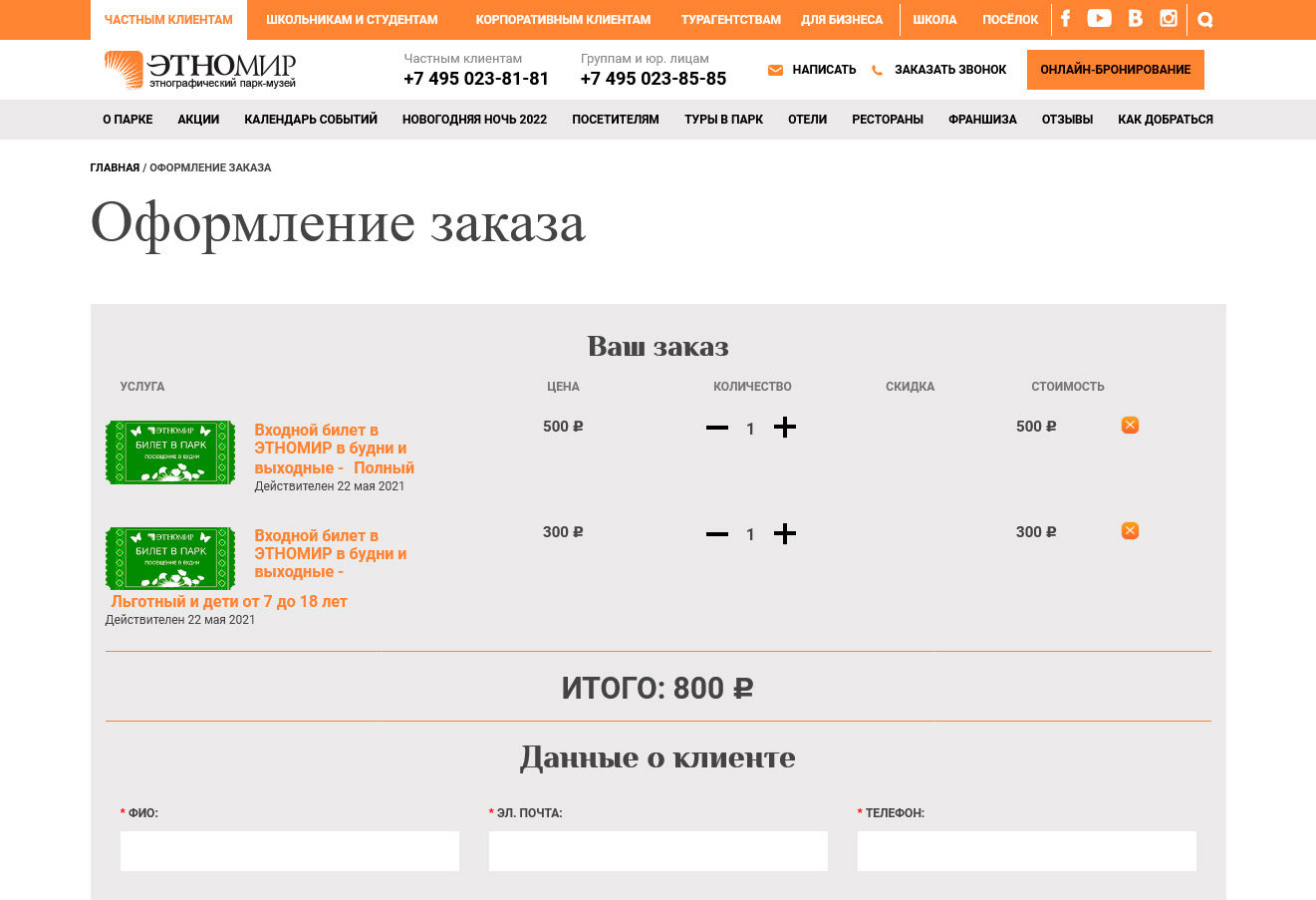Open the Полный ticket title link
Screen dimensions: 1316x900
pos(334,449)
